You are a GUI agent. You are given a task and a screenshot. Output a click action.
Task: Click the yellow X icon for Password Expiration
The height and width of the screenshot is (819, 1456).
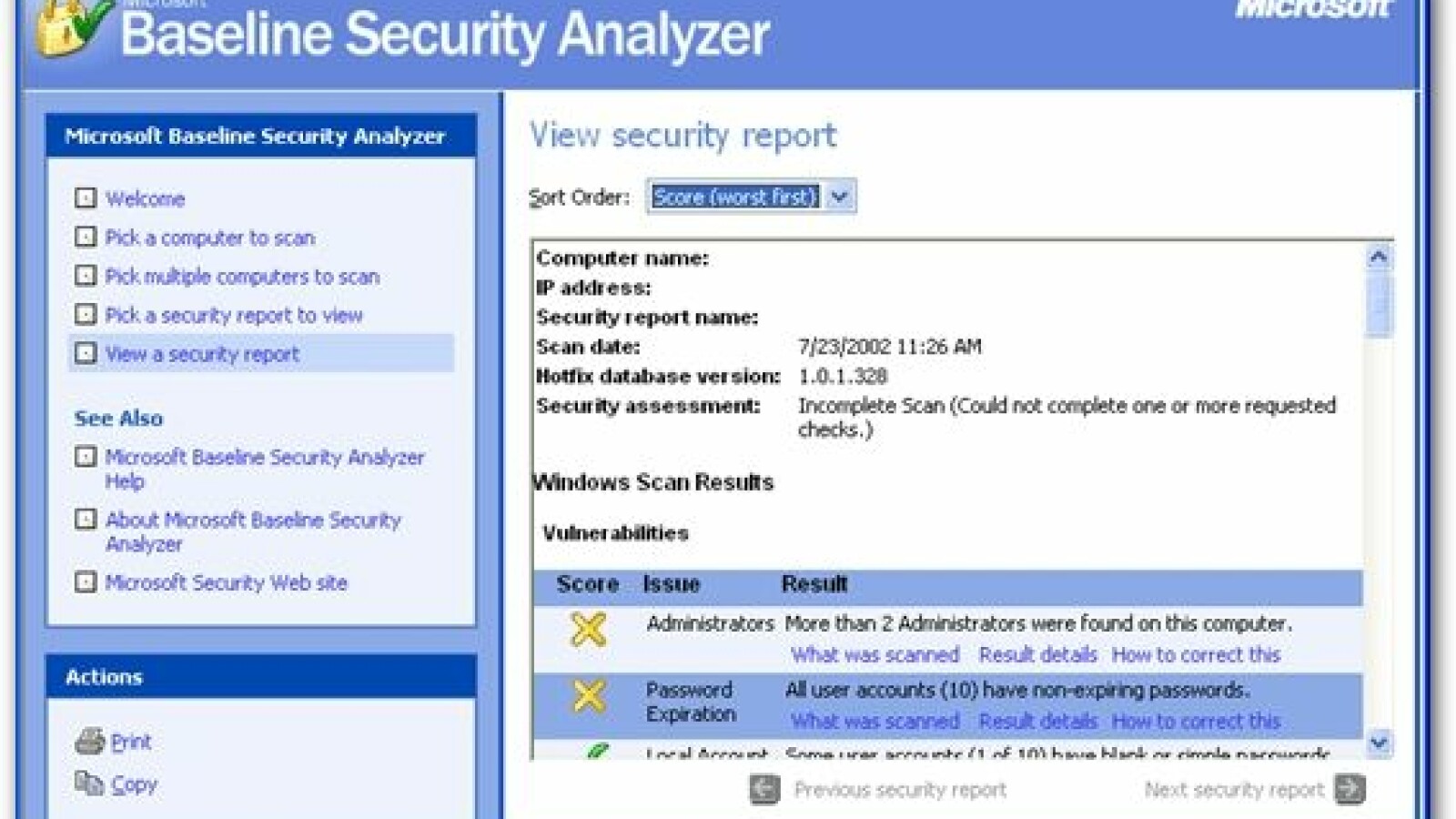coord(588,697)
